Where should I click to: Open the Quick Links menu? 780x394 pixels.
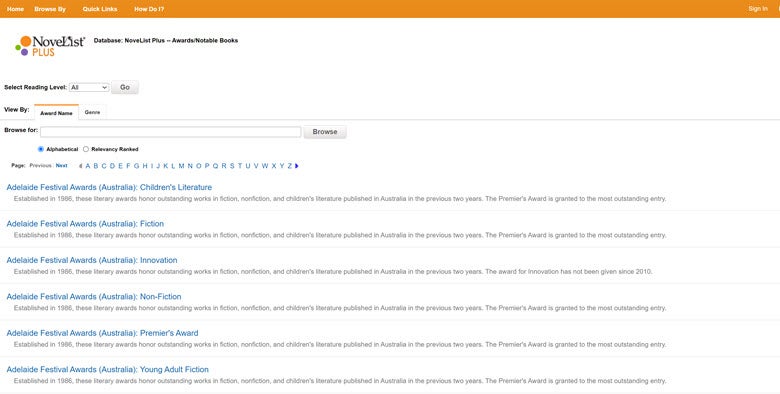tap(100, 9)
